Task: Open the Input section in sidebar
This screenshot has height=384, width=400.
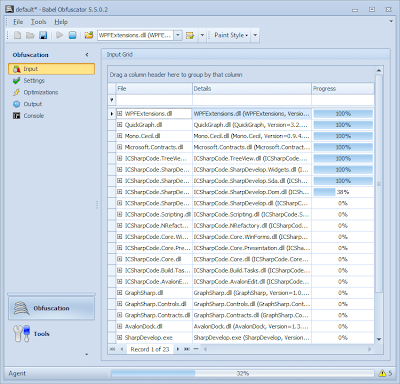Action: tap(51, 69)
